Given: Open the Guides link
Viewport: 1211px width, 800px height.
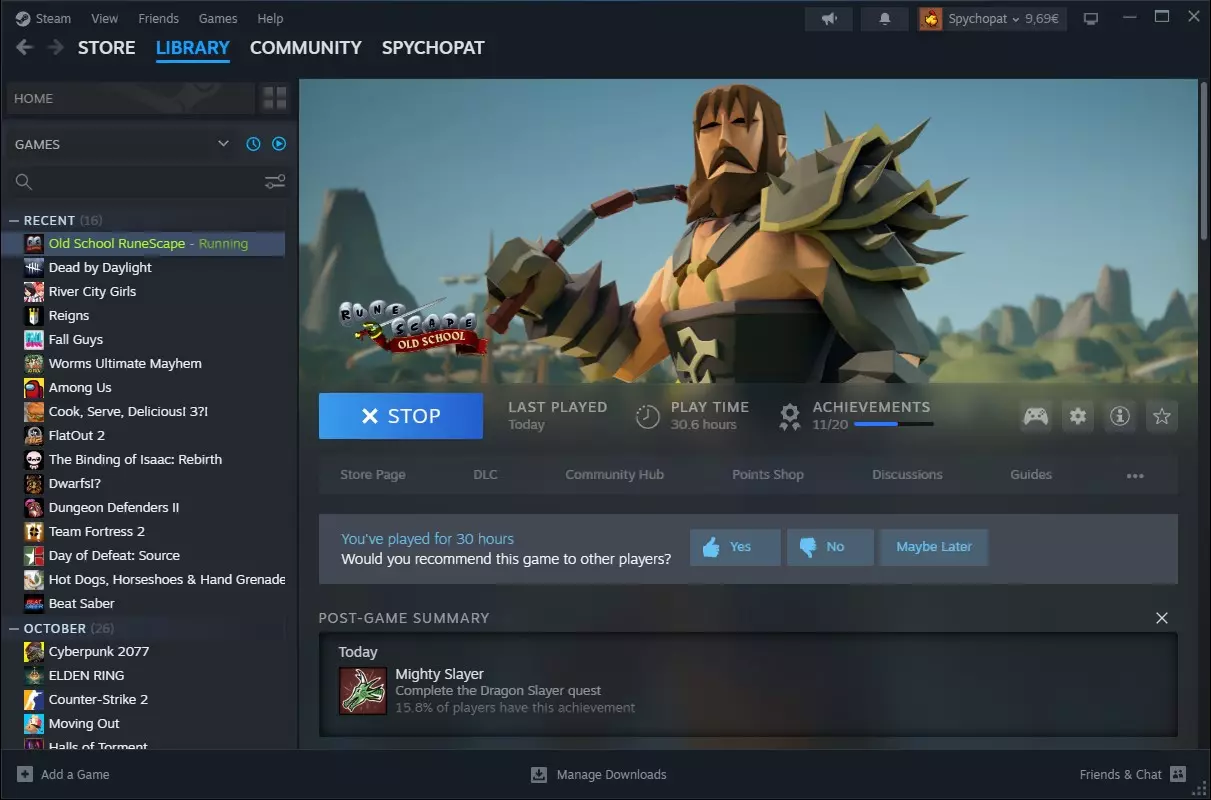Looking at the screenshot, I should click(1031, 475).
